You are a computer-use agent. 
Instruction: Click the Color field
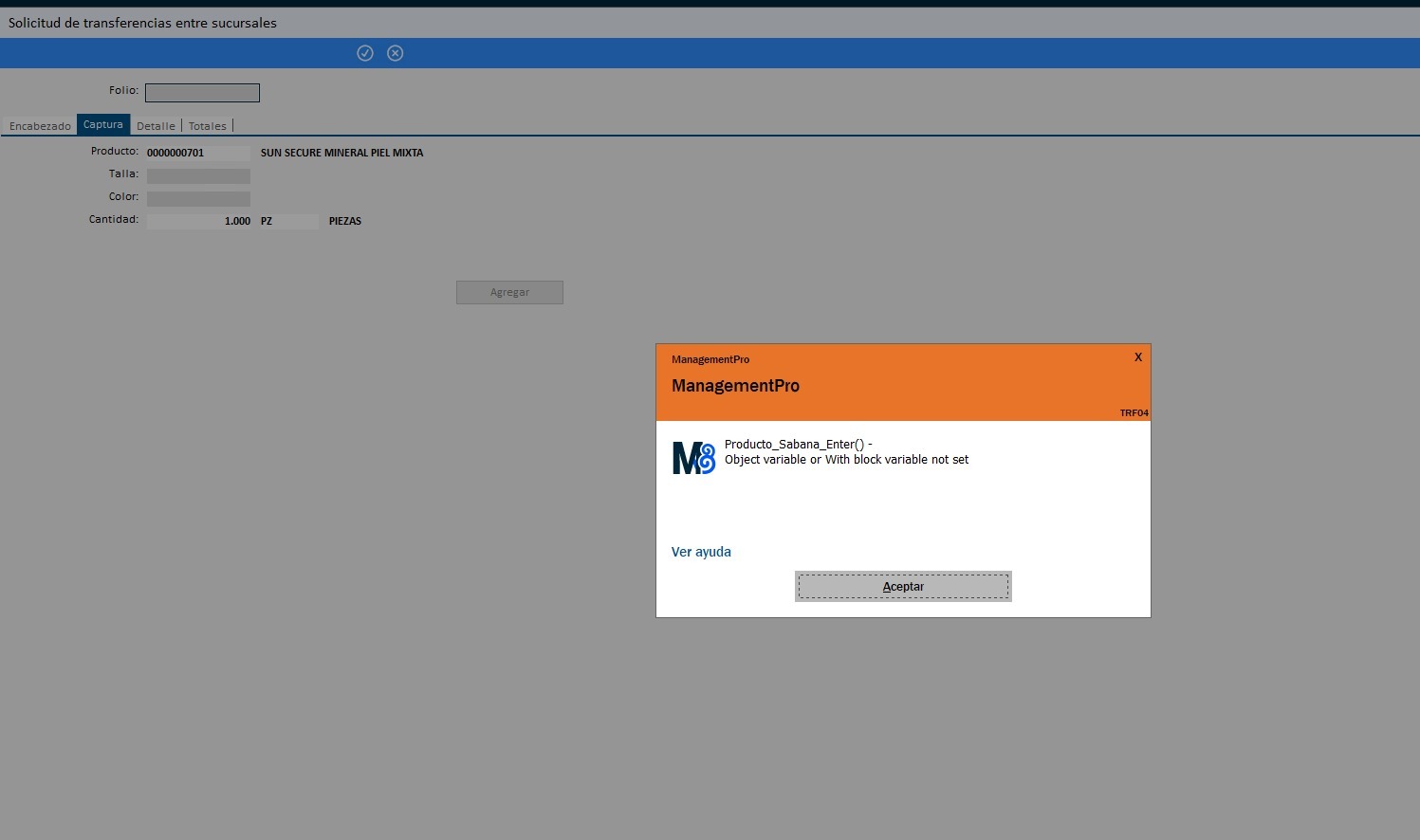[198, 199]
